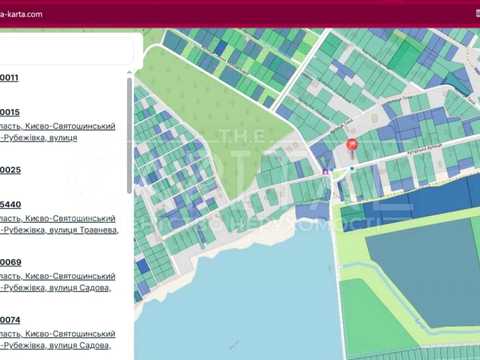480x360 pixels.
Task: Open the 'вулиця Садова' address under 0069
Action: [58, 282]
